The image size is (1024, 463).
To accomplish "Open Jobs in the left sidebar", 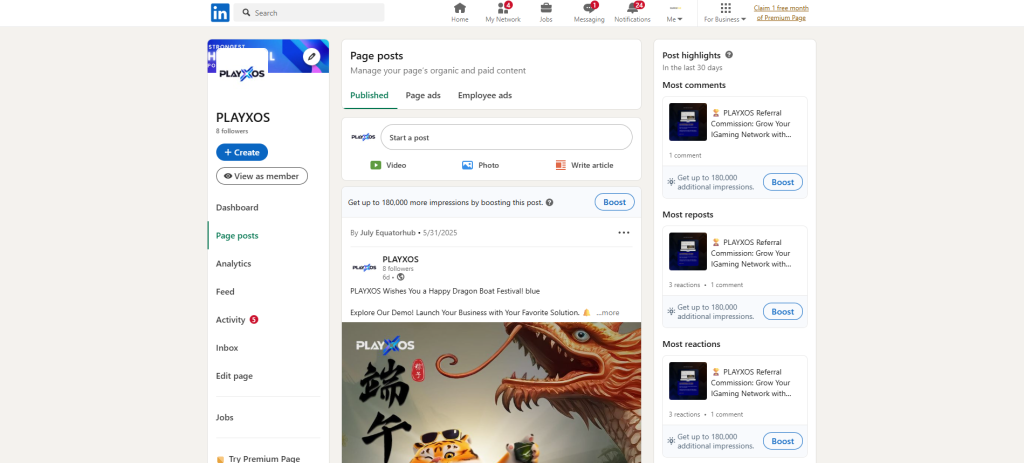I will (225, 417).
